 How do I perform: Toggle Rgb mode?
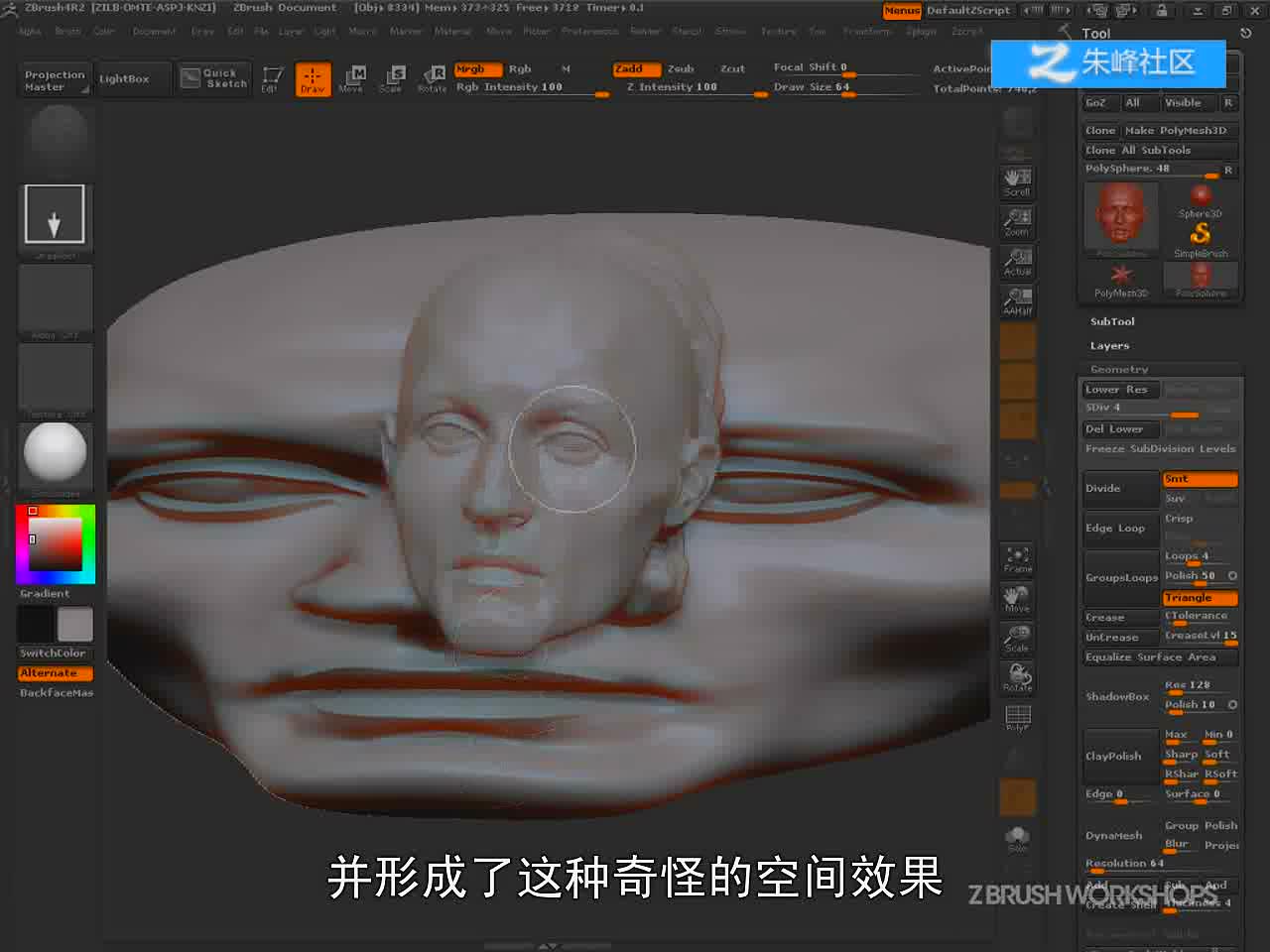coord(520,69)
